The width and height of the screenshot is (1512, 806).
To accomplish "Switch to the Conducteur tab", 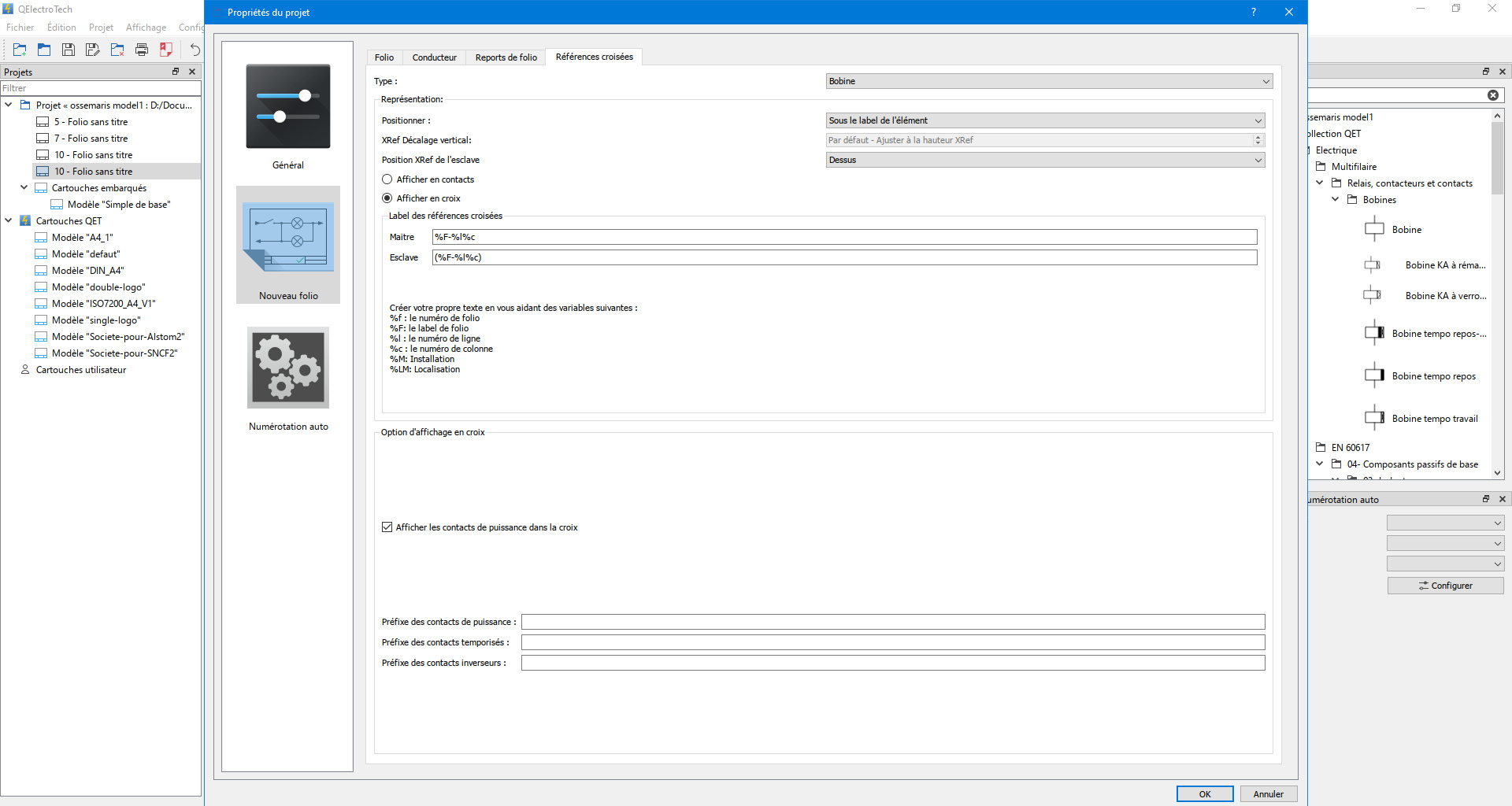I will pos(435,57).
